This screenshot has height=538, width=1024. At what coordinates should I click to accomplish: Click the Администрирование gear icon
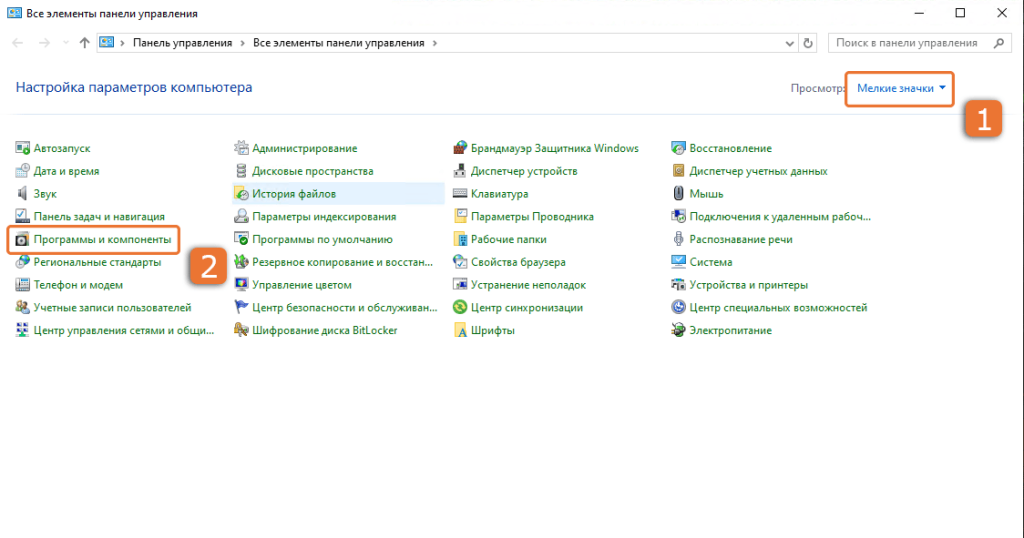[241, 148]
